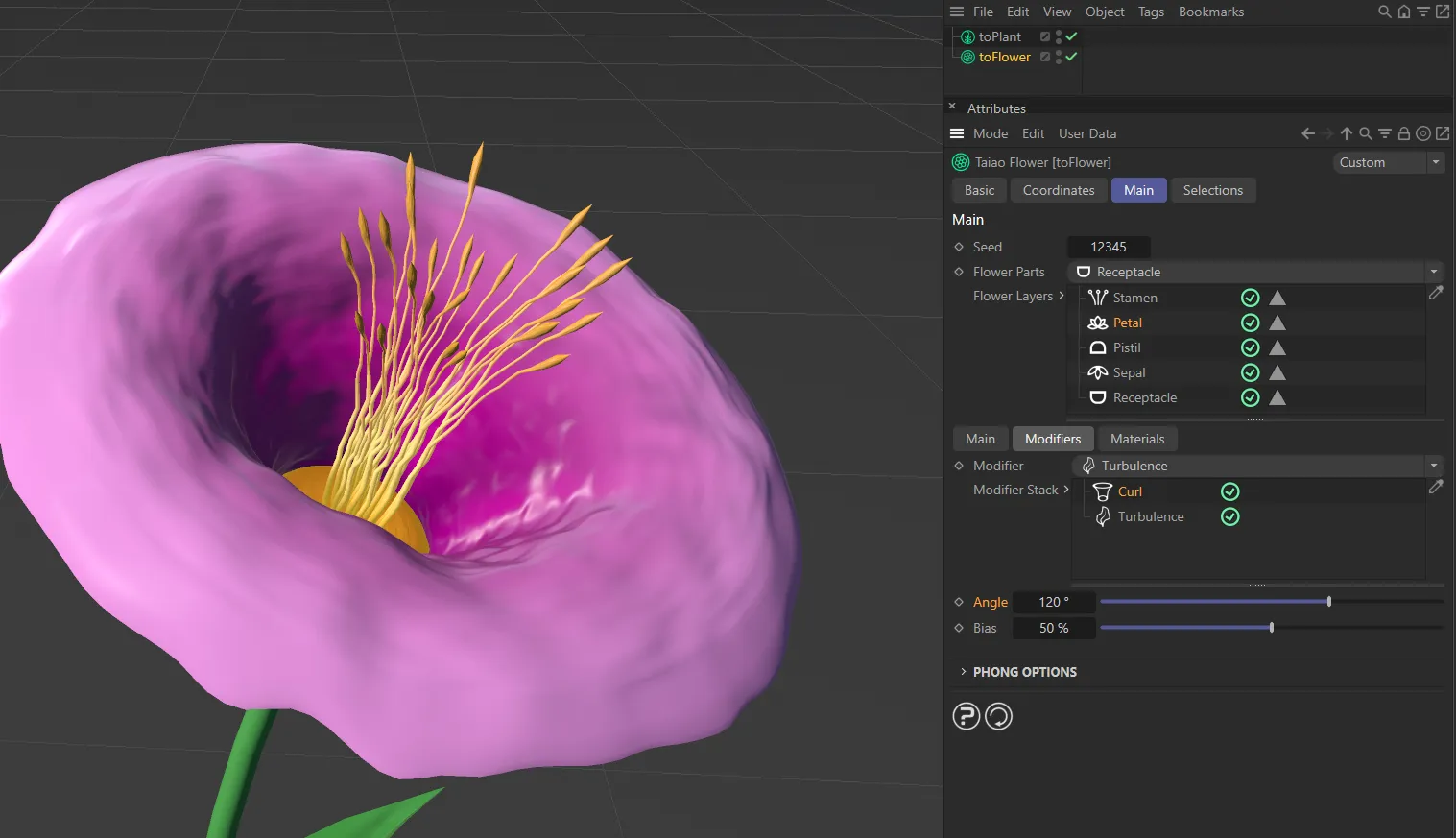Toggle visibility checkmark beside toPlant
This screenshot has width=1456, height=838.
[1071, 36]
